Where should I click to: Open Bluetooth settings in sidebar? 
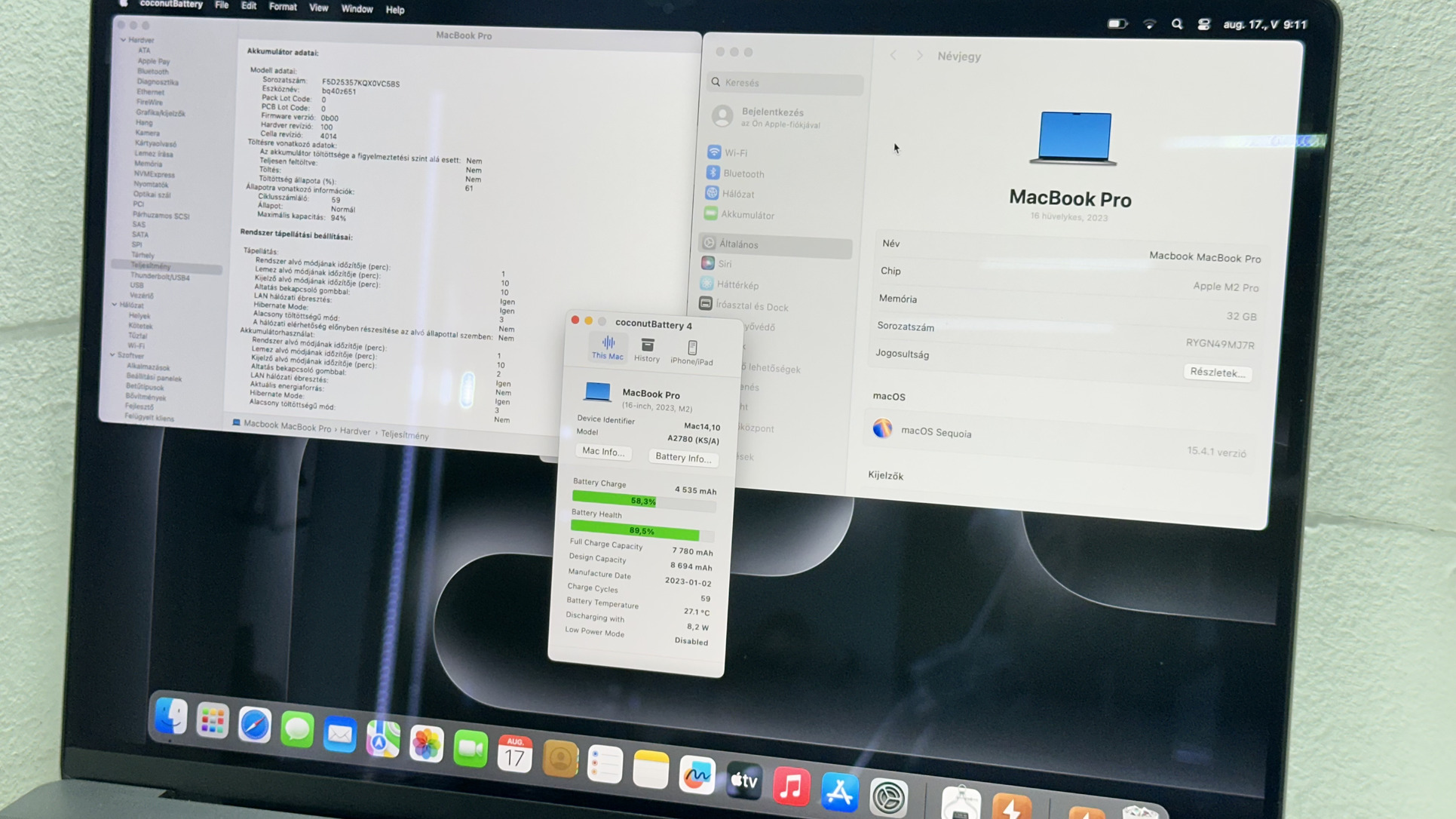pos(743,173)
